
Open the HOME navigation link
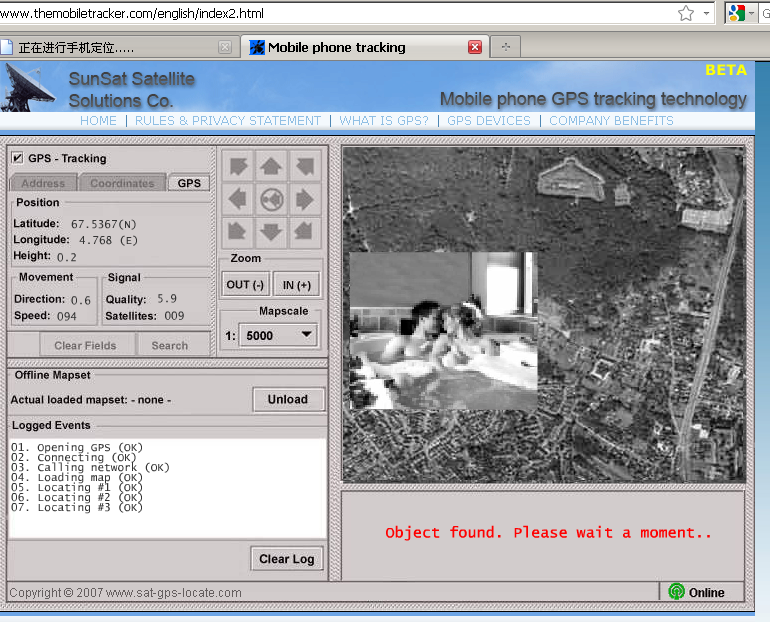point(98,121)
